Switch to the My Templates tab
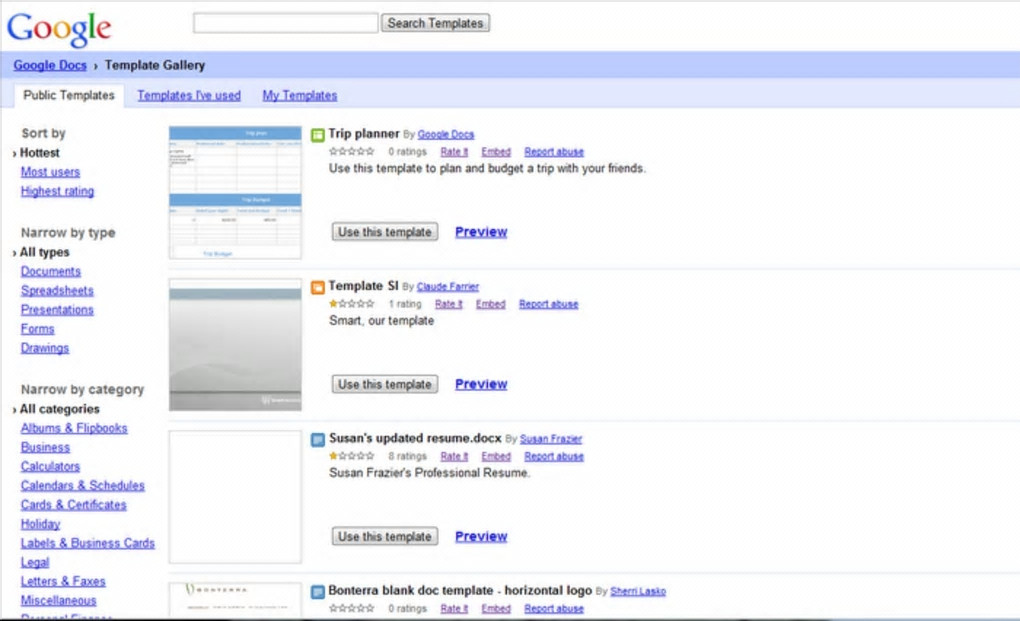Screen dimensions: 1020x621 click(x=300, y=96)
